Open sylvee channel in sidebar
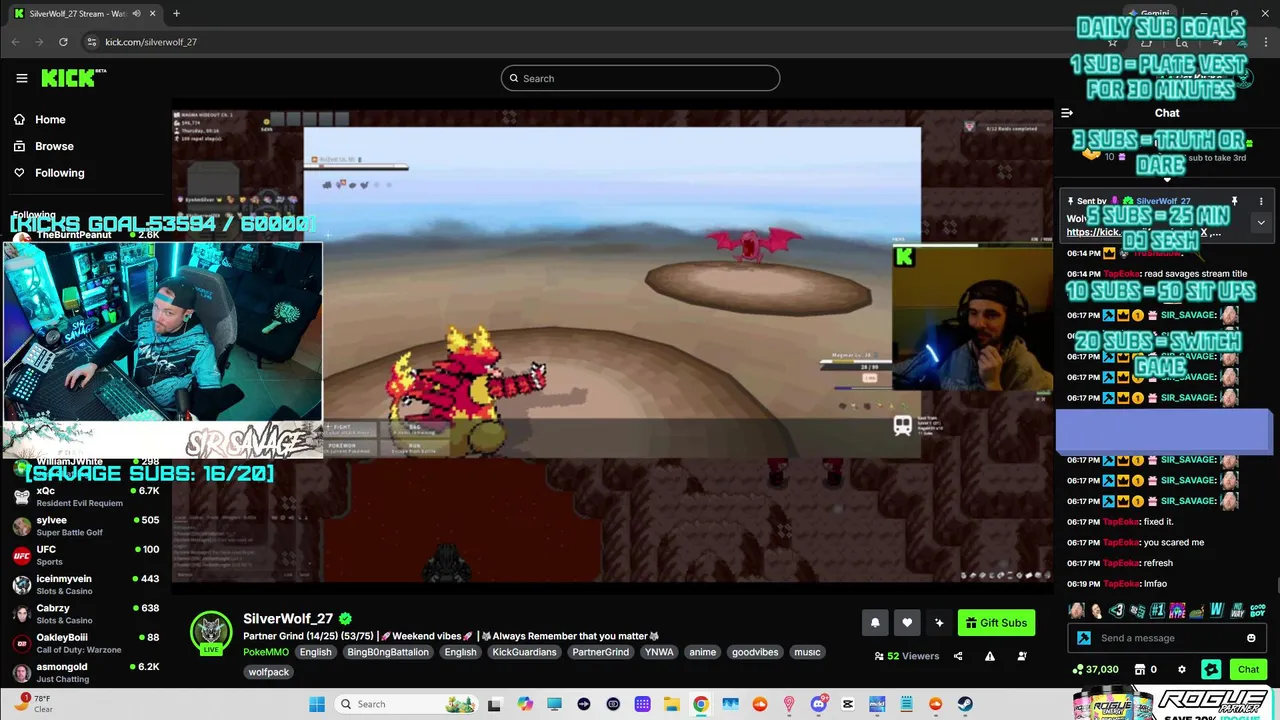1280x720 pixels. click(x=86, y=526)
